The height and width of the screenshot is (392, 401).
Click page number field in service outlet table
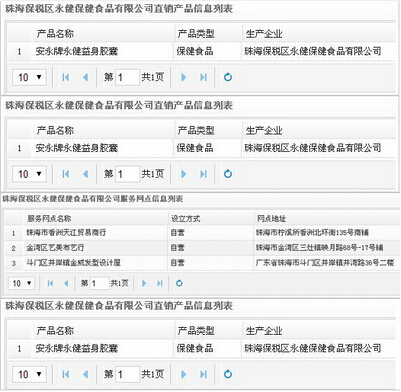(99, 283)
